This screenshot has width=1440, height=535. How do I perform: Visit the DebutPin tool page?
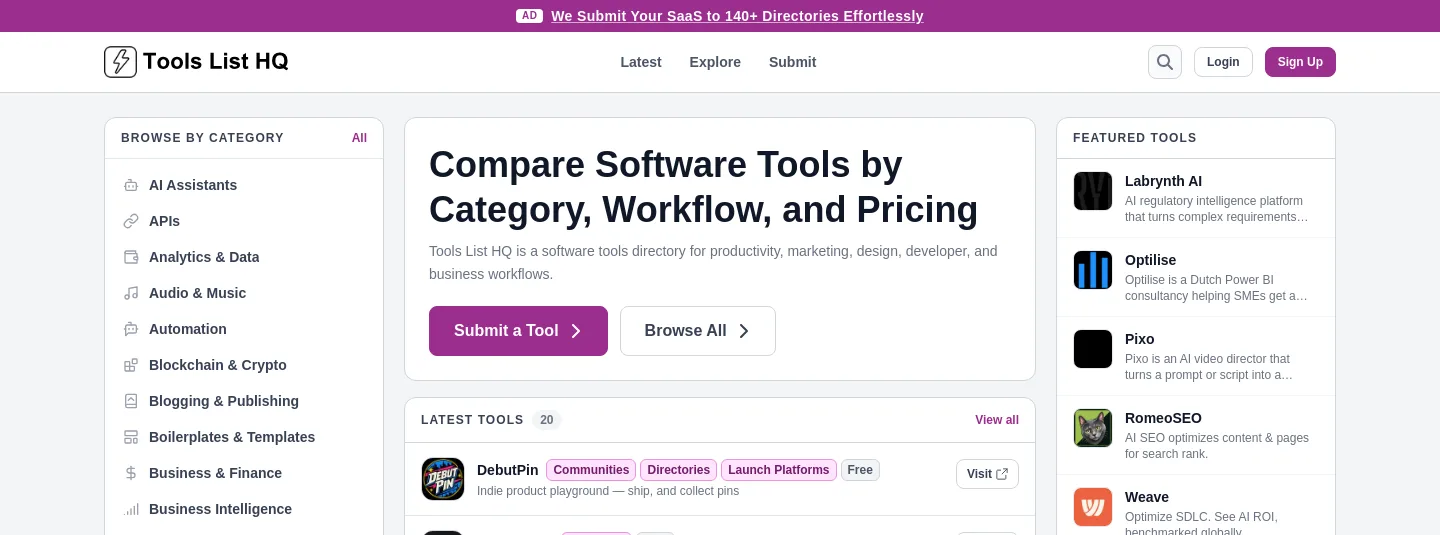click(987, 474)
